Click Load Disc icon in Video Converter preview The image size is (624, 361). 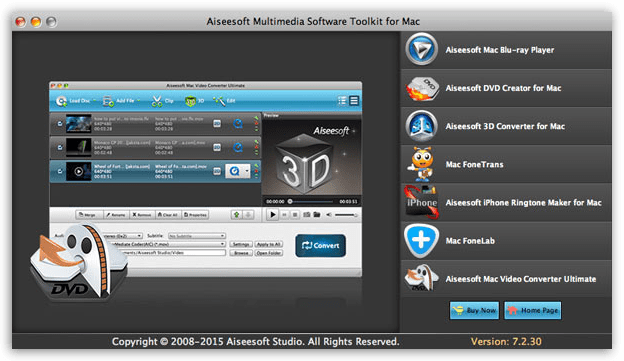tap(61, 101)
